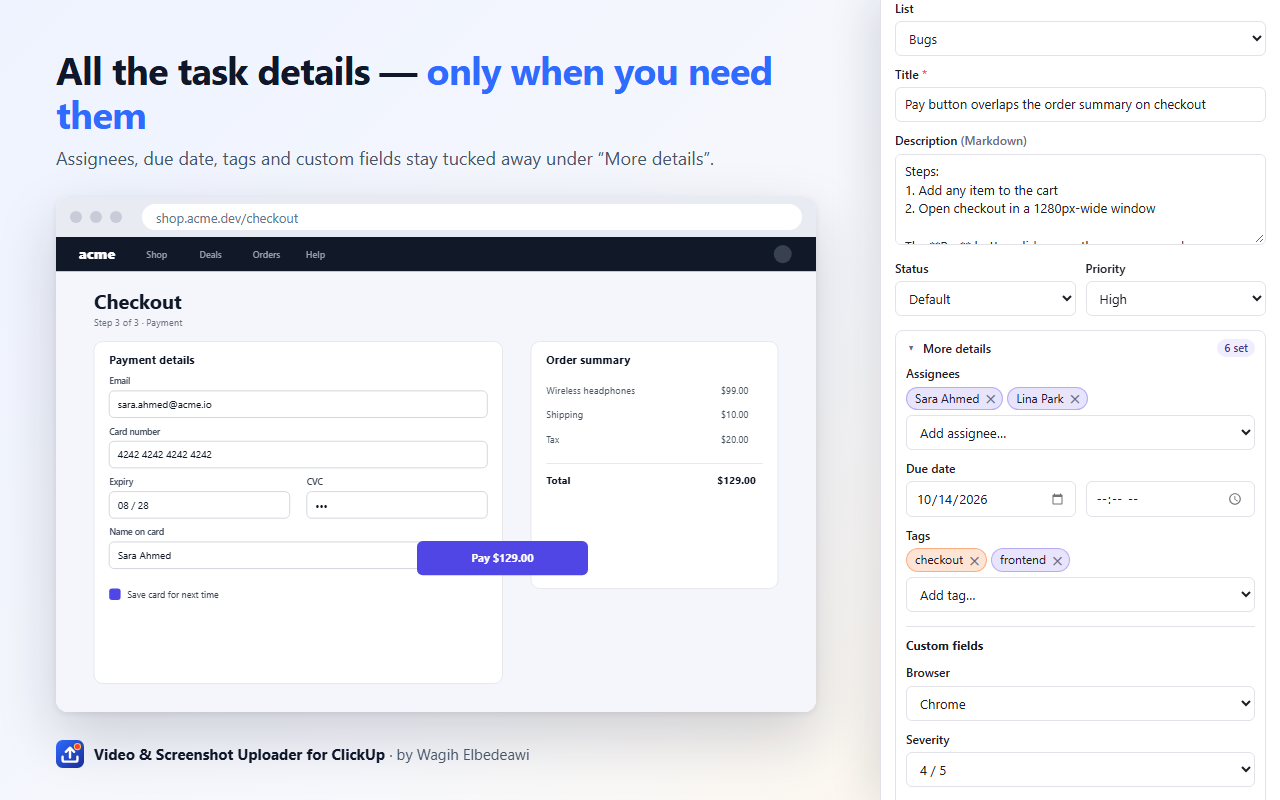
Task: Click the profile avatar in acme navbar
Action: click(x=783, y=254)
